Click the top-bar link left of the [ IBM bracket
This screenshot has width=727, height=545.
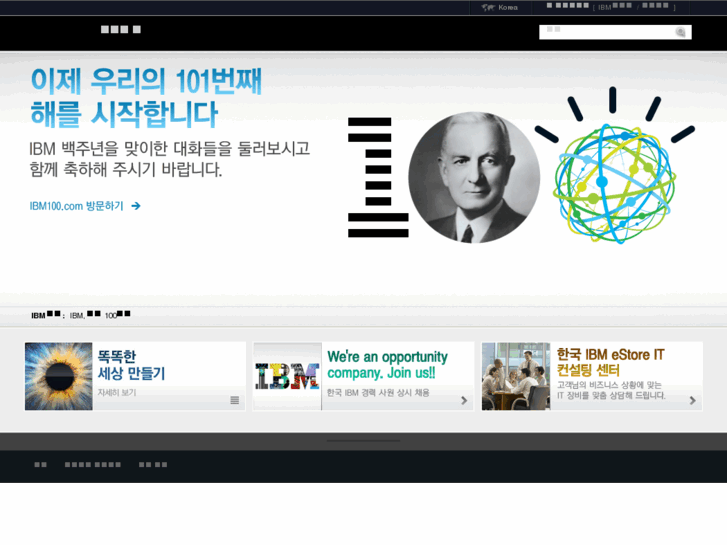point(568,6)
